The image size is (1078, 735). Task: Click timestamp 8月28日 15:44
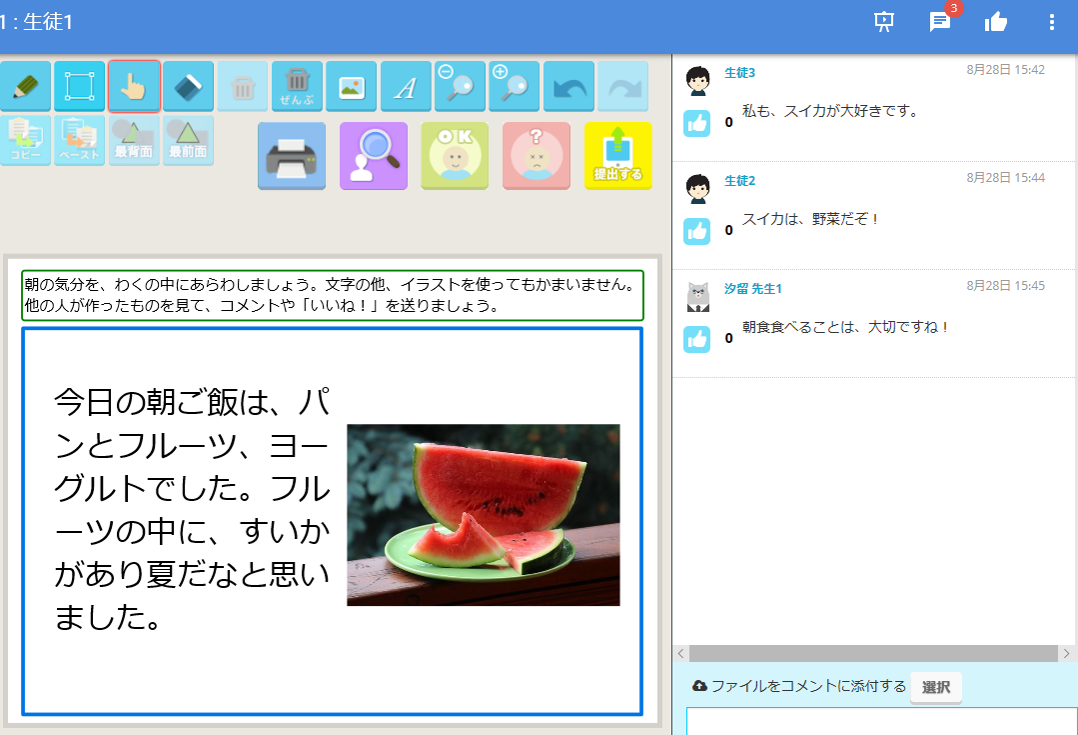point(1005,178)
